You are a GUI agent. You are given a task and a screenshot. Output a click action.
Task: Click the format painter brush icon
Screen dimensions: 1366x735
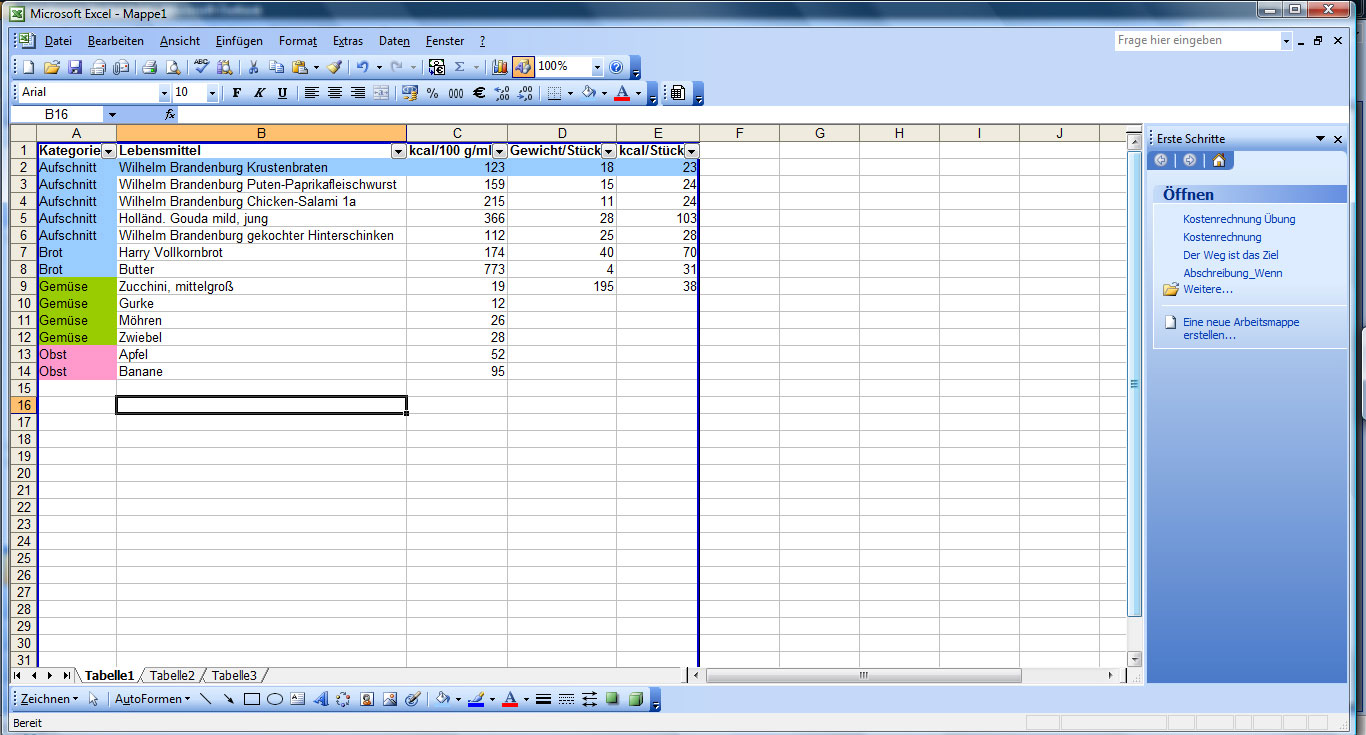pos(334,67)
